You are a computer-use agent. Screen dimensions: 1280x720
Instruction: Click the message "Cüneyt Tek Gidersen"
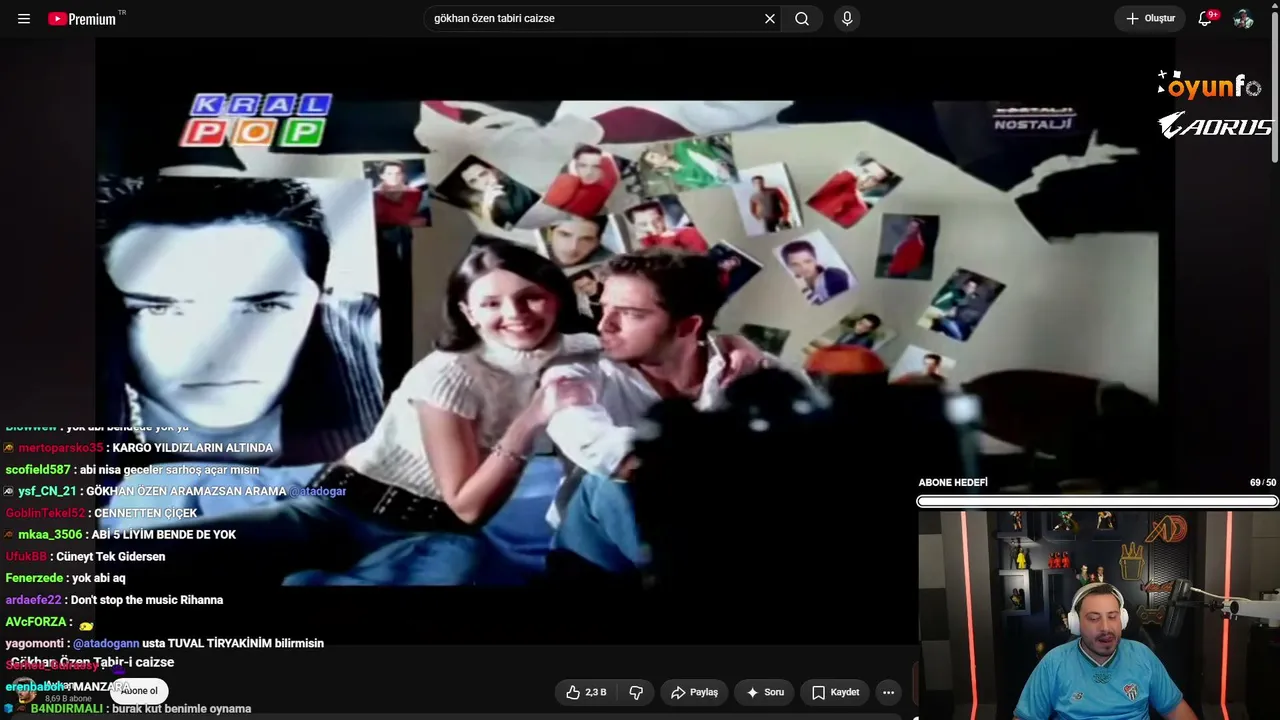pyautogui.click(x=111, y=557)
